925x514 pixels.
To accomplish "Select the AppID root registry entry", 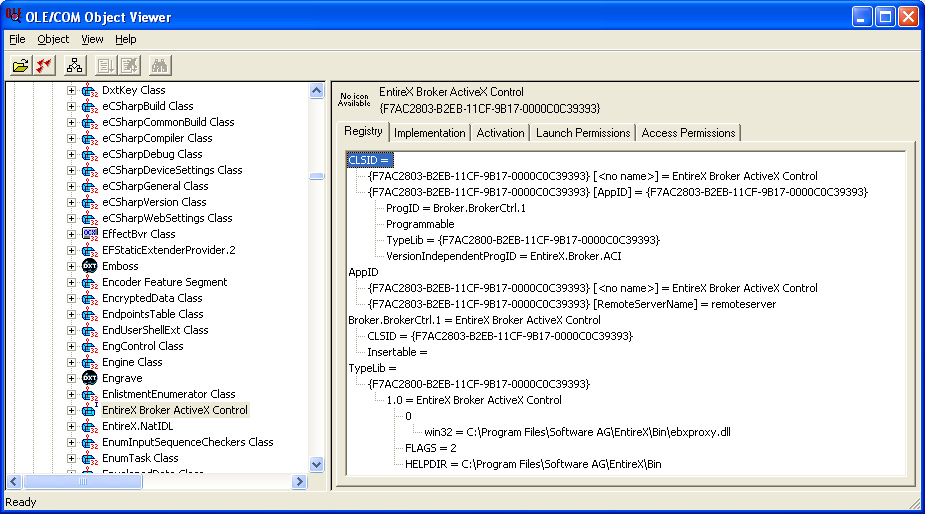I will coord(363,272).
